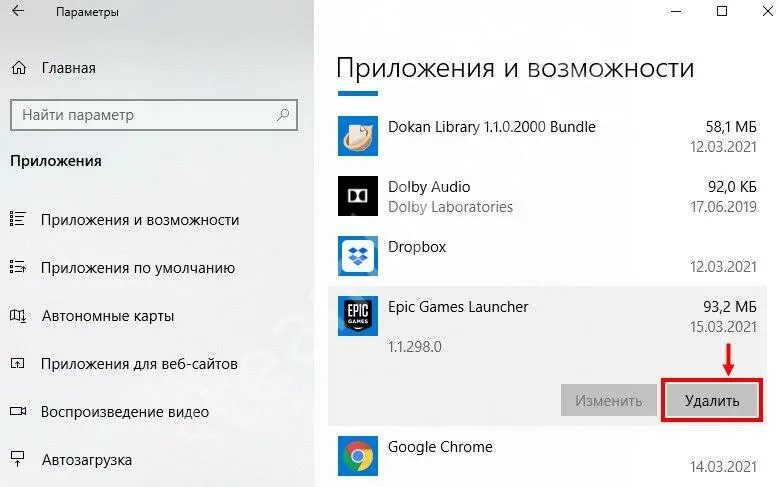Viewport: 778px width, 487px height.
Task: Close the Параметры window
Action: (768, 11)
